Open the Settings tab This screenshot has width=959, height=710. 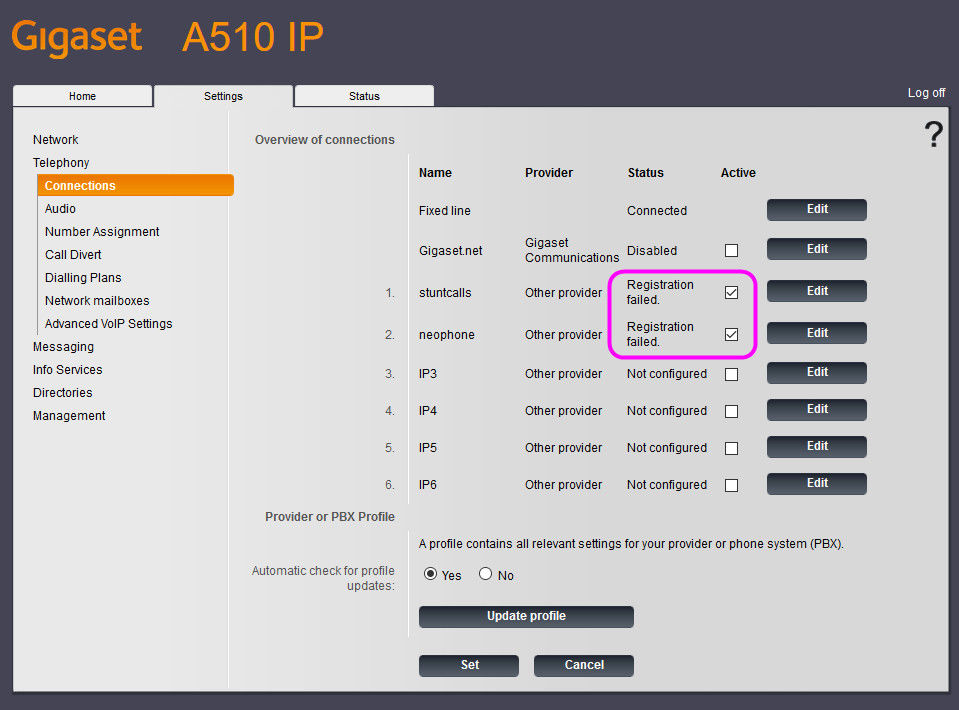(x=223, y=96)
